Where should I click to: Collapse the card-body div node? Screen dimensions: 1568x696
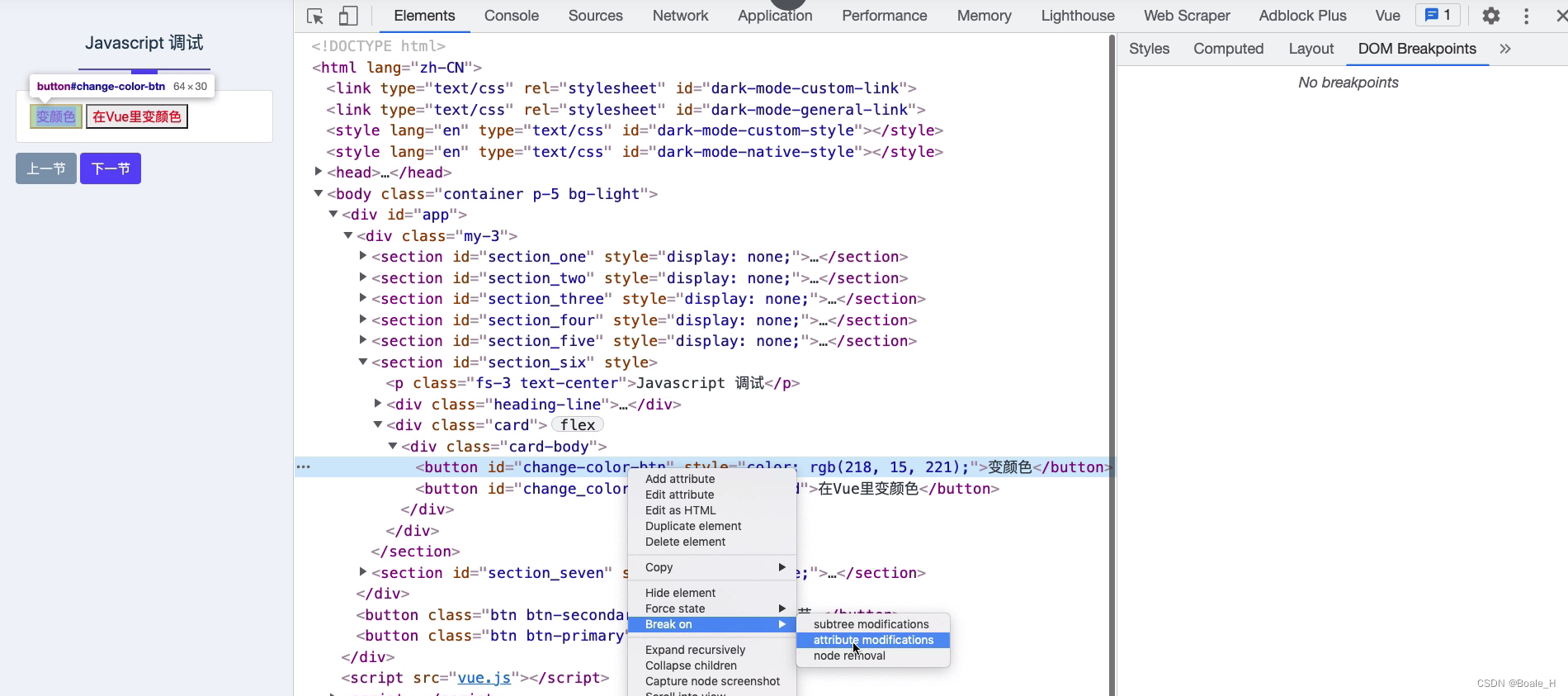393,446
